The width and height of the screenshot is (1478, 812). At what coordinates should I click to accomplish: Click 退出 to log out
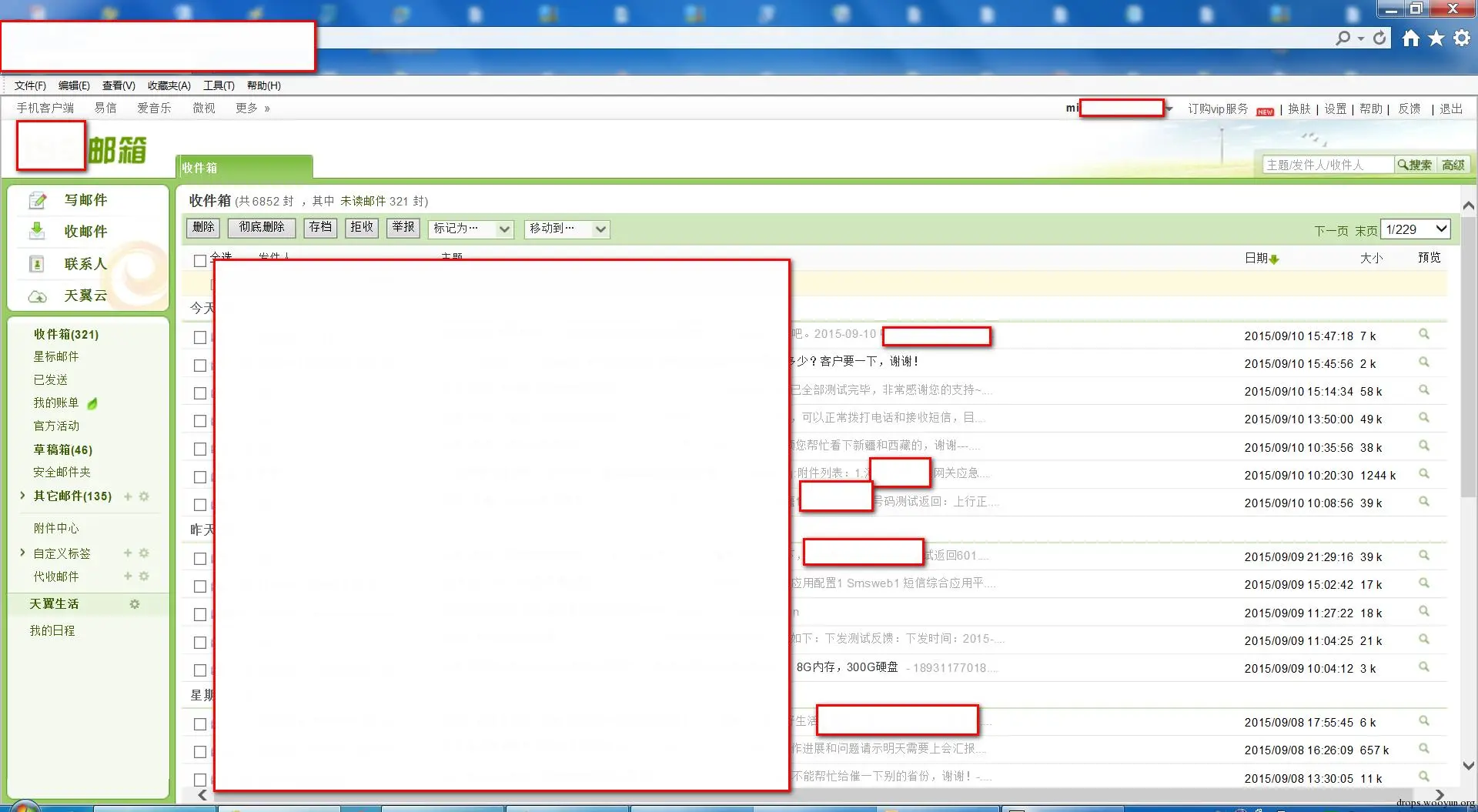point(1450,108)
